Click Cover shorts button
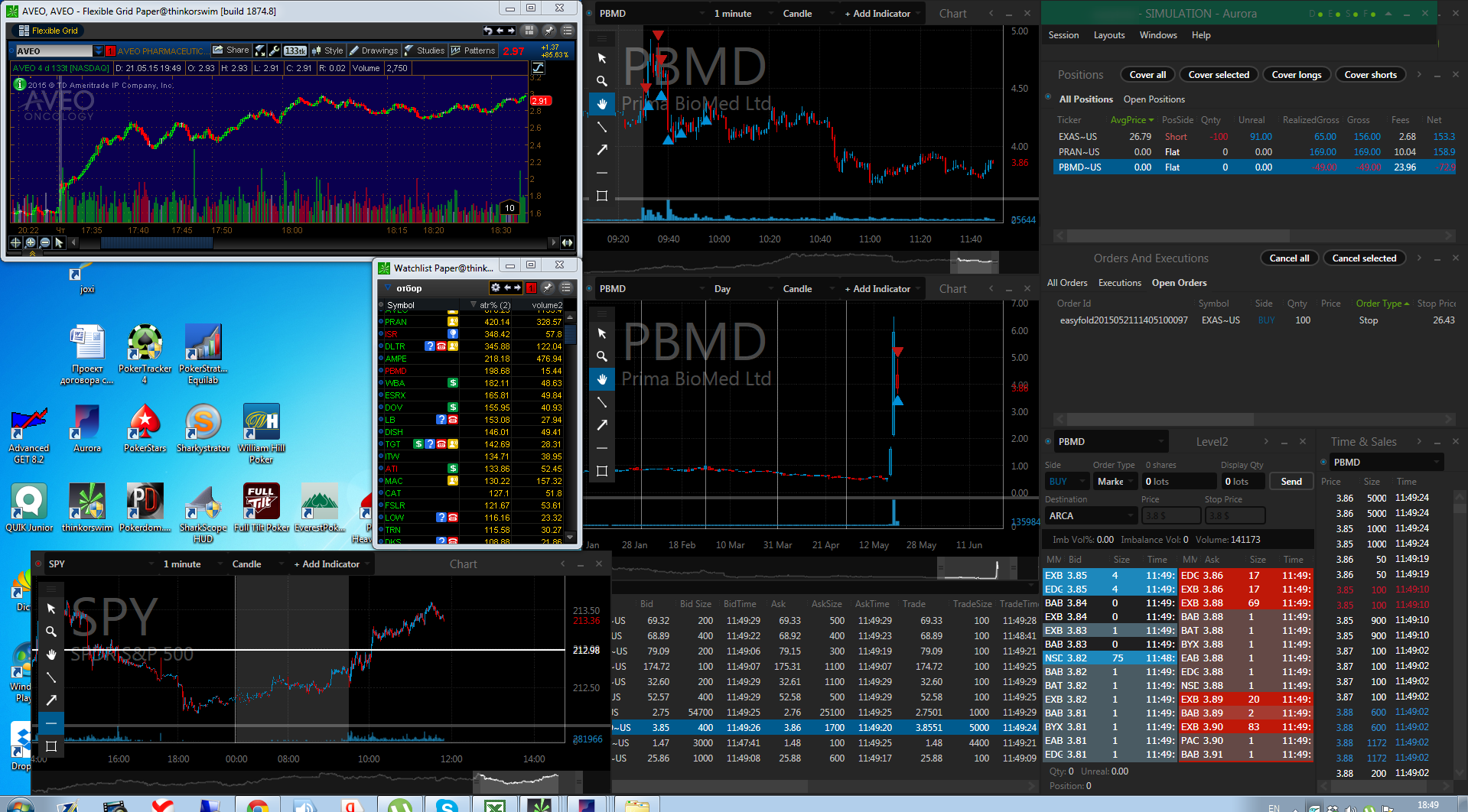The image size is (1468, 812). pyautogui.click(x=1370, y=75)
